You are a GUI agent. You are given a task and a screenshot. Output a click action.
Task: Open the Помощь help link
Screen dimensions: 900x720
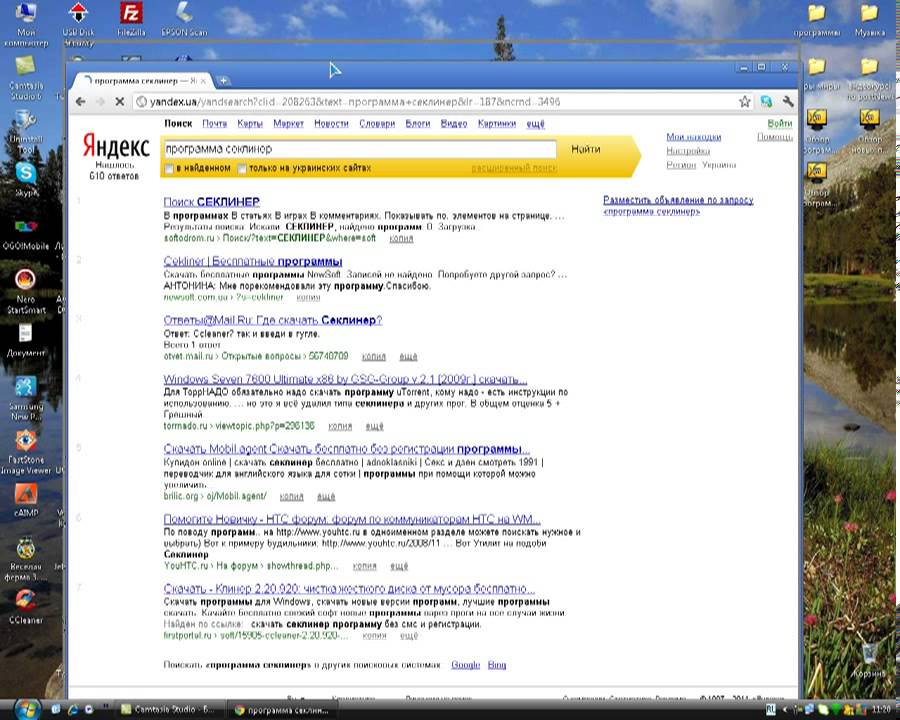point(774,137)
